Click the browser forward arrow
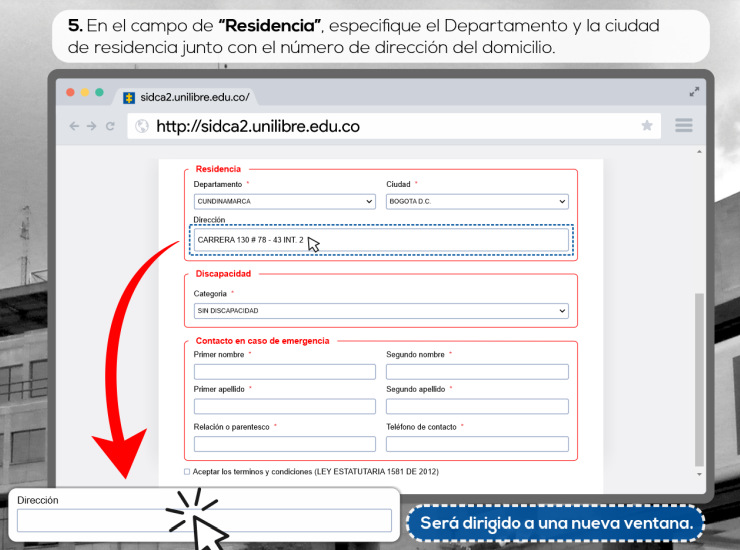Screen dimensions: 740x550 (x=92, y=126)
